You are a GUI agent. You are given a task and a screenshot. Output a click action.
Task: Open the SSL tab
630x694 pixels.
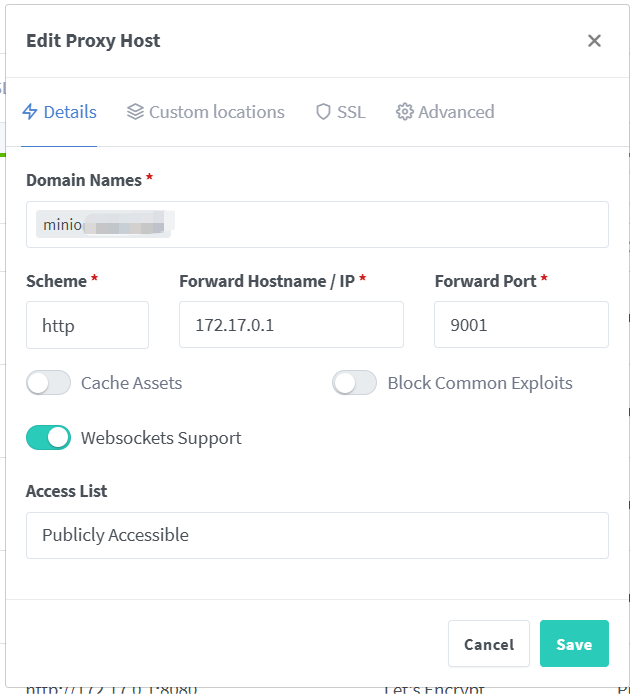point(350,112)
